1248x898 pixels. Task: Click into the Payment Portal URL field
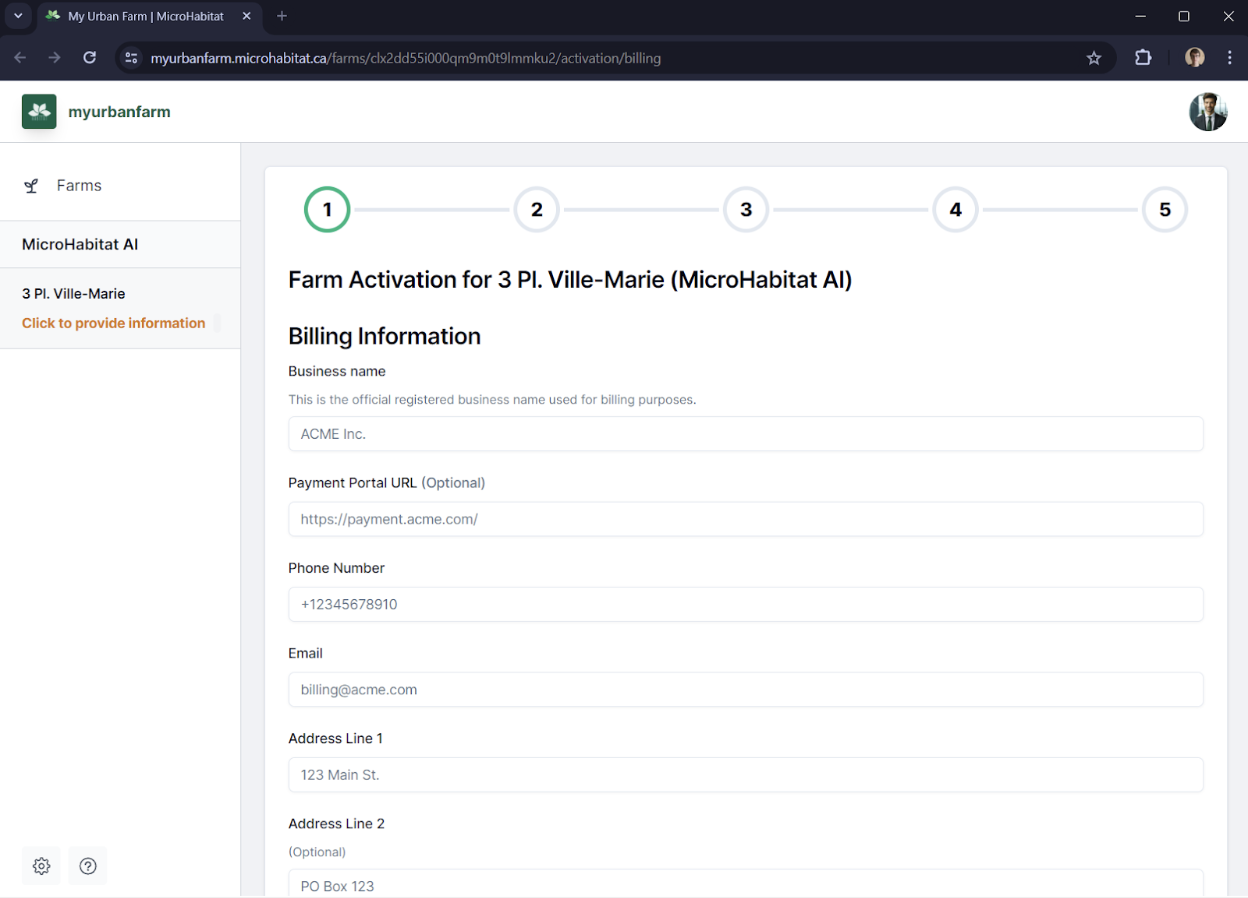(x=746, y=519)
